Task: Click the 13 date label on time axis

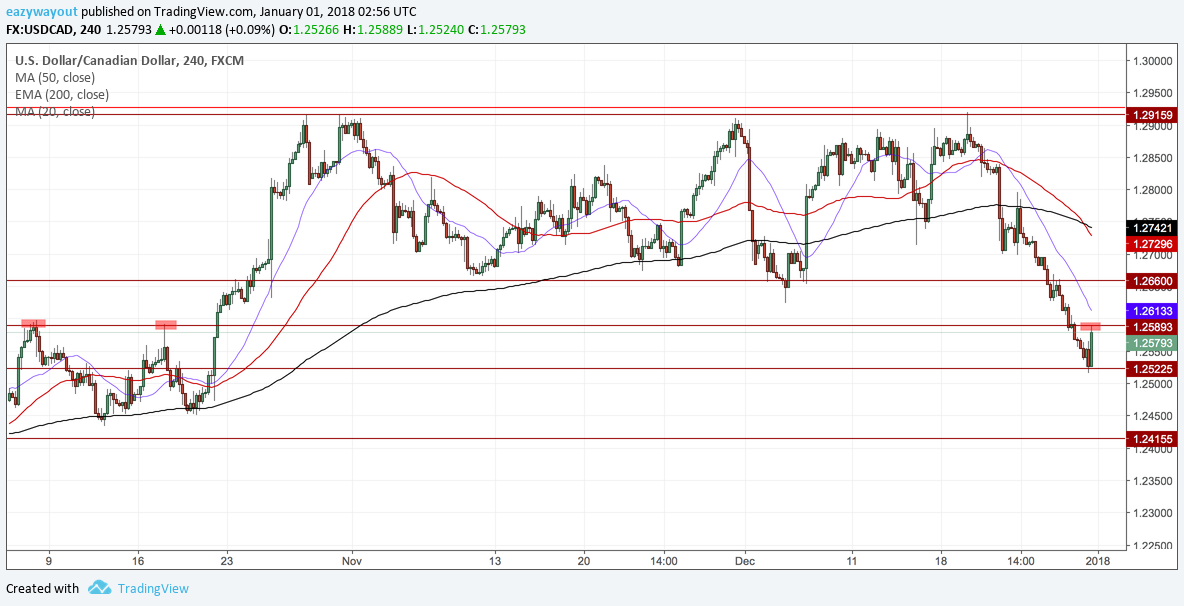Action: pos(495,562)
